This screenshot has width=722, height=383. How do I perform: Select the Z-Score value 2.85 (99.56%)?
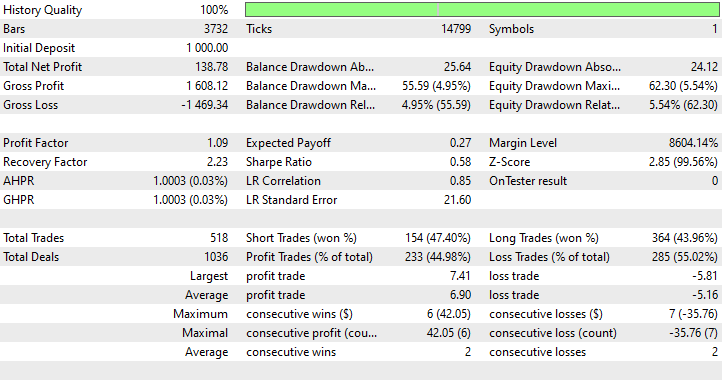(x=683, y=162)
